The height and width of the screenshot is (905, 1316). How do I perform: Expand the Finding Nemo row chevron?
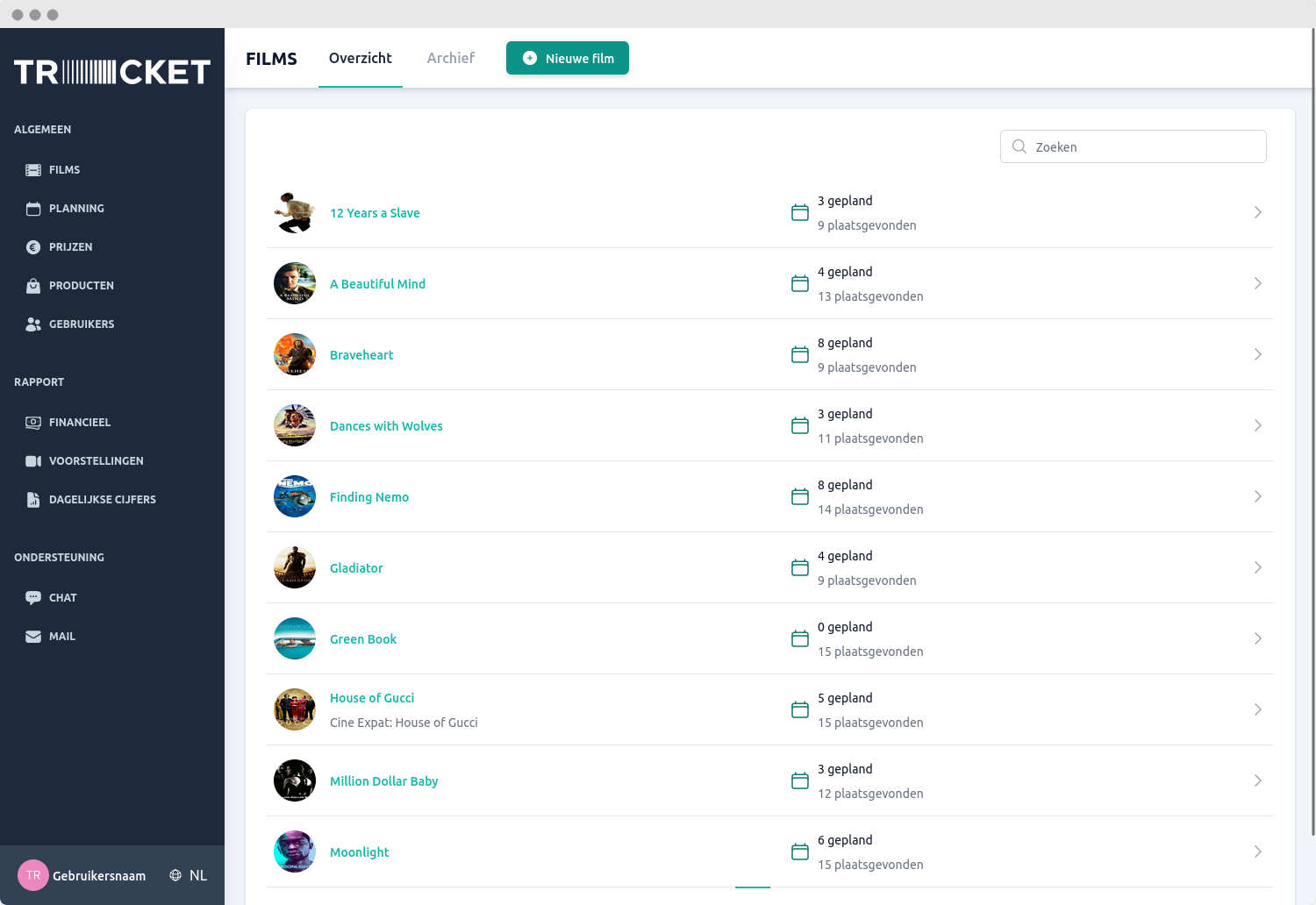click(x=1258, y=496)
